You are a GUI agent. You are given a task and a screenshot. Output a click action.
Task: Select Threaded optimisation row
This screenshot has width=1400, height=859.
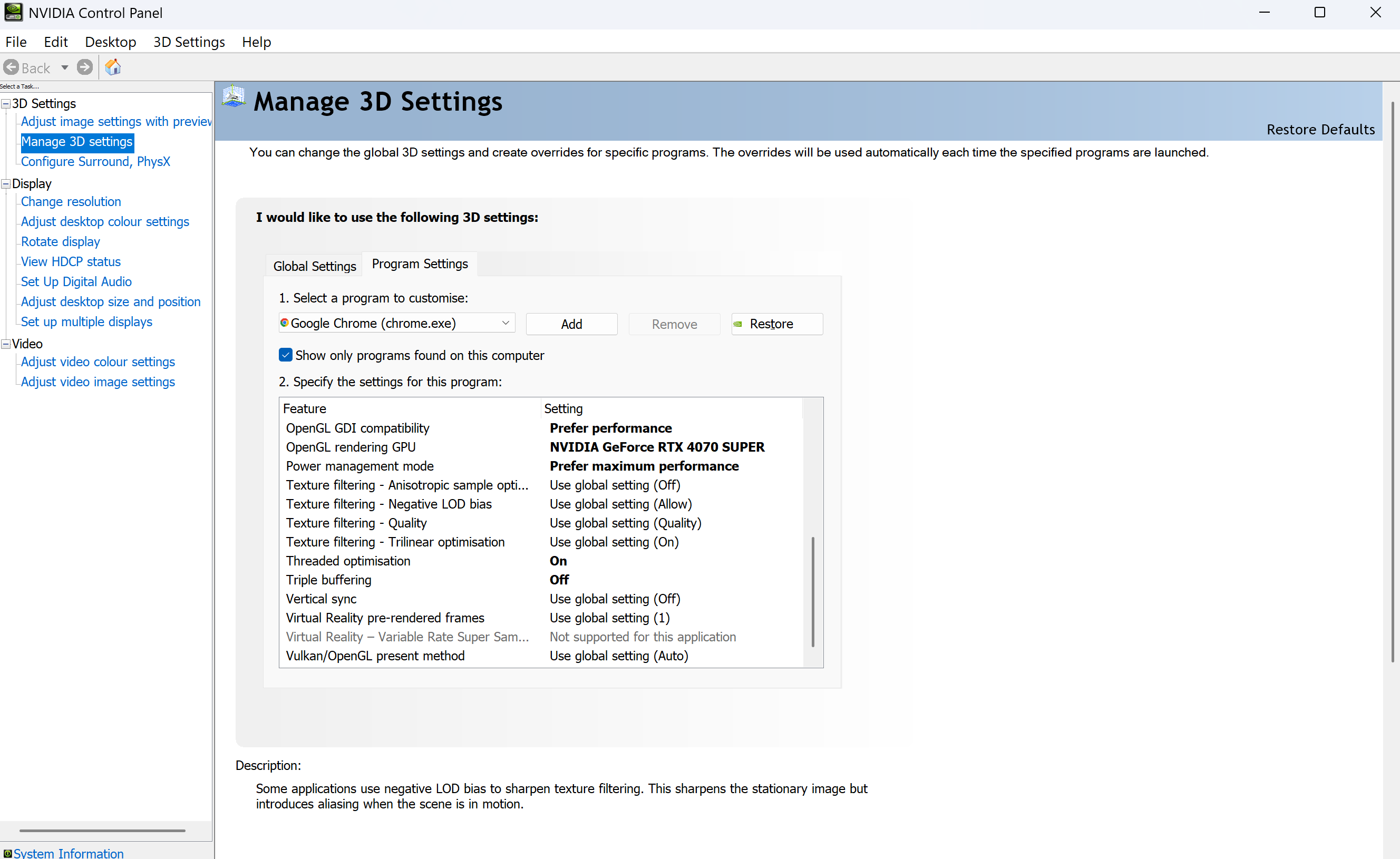coord(541,561)
